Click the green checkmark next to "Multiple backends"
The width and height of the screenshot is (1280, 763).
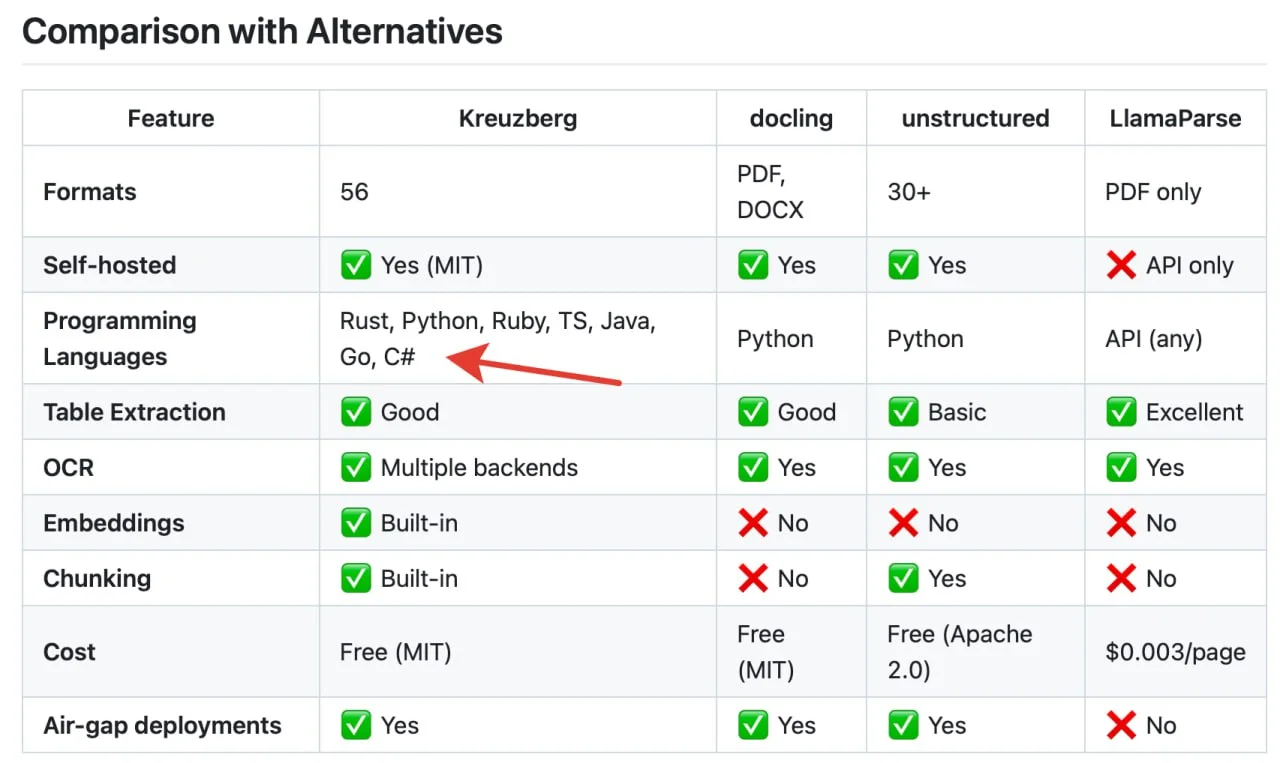[355, 468]
